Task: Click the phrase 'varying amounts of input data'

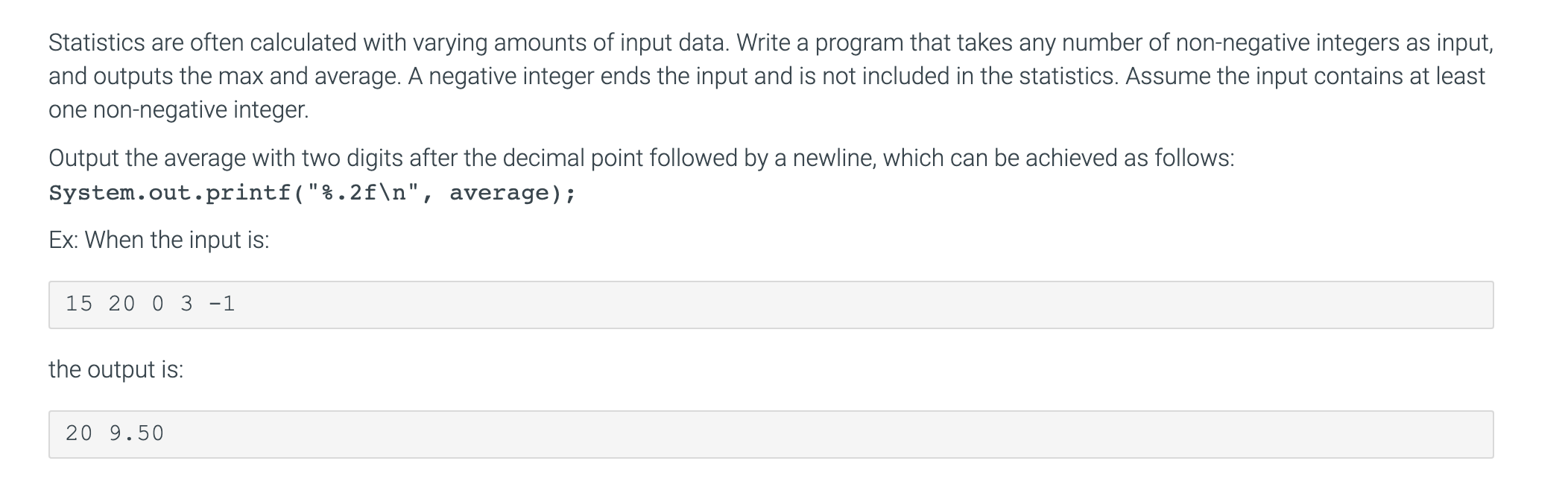Action: tap(572, 42)
